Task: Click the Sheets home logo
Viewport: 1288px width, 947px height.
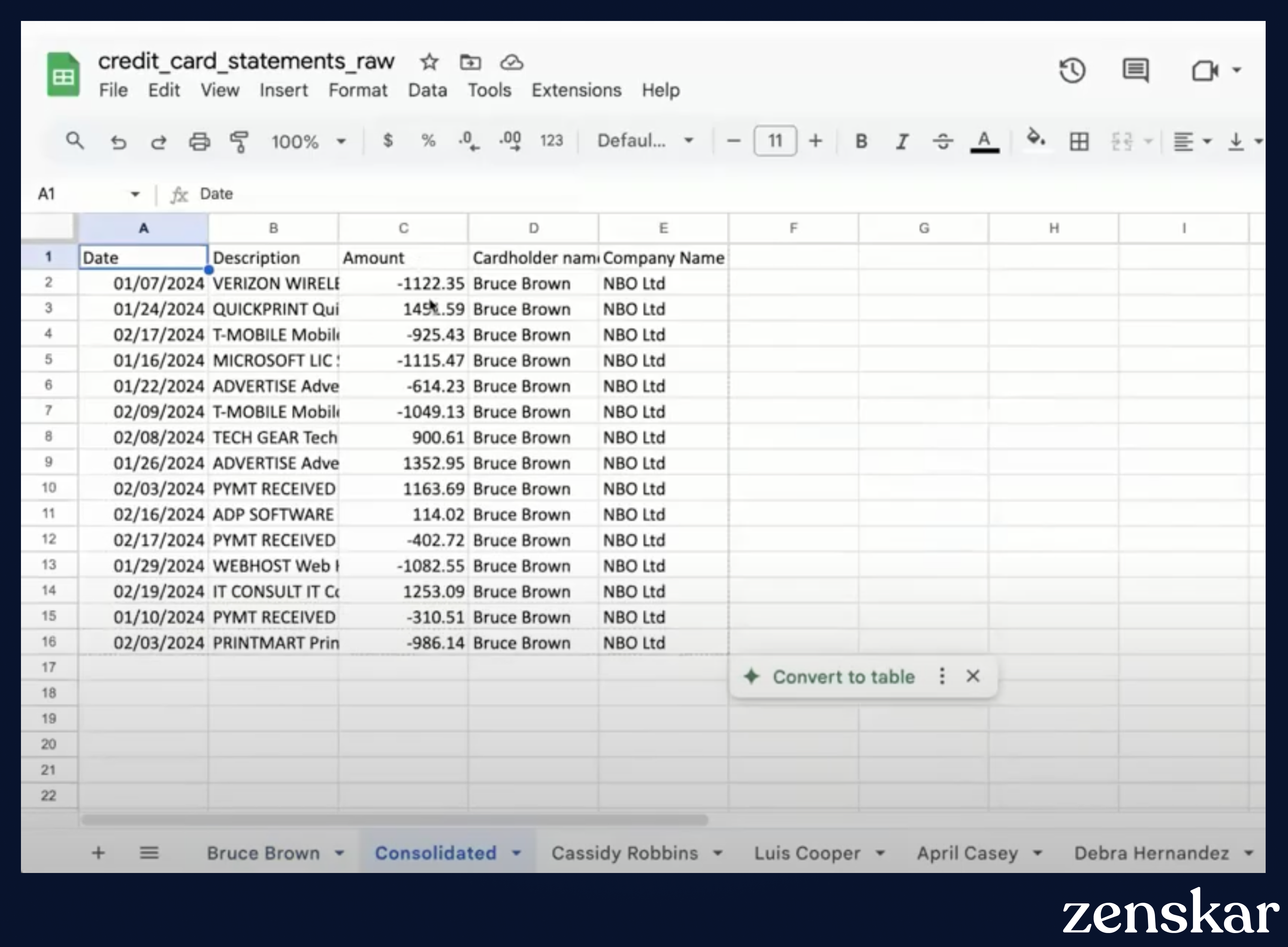Action: click(x=63, y=74)
